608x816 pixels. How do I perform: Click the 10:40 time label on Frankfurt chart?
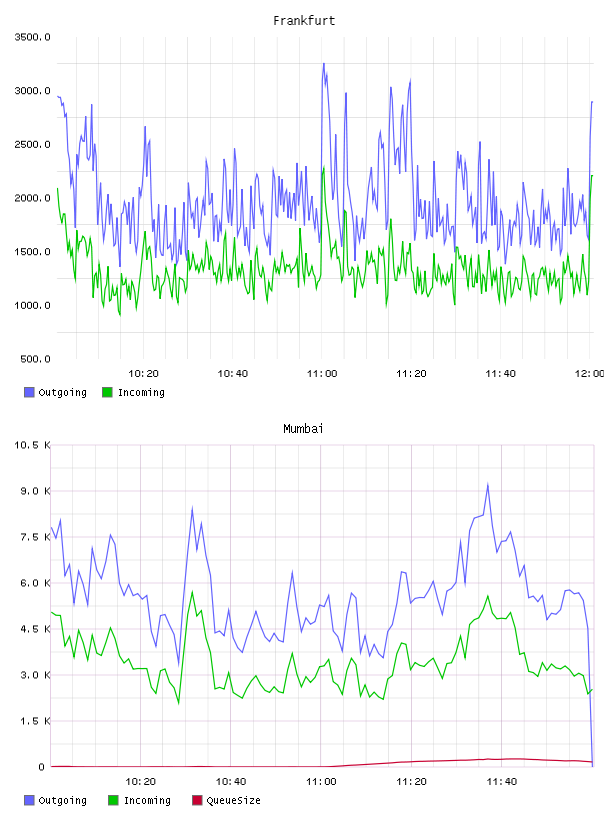click(x=233, y=373)
